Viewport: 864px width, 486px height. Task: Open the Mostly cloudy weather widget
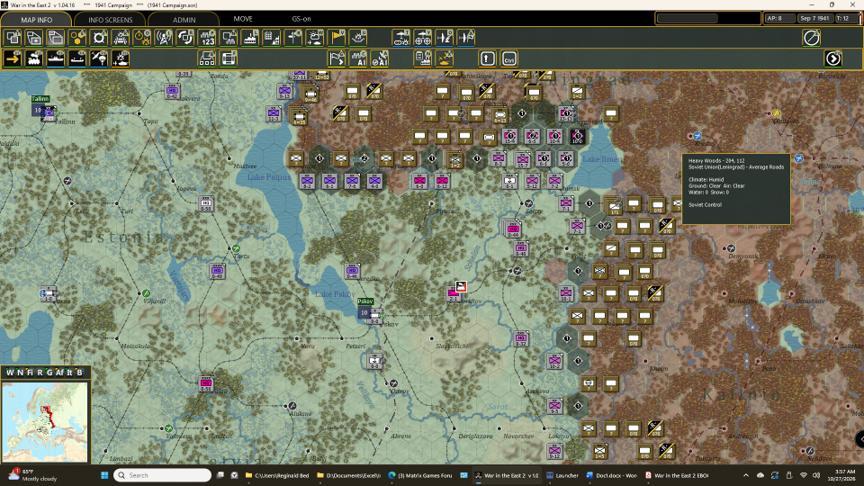pyautogui.click(x=33, y=475)
